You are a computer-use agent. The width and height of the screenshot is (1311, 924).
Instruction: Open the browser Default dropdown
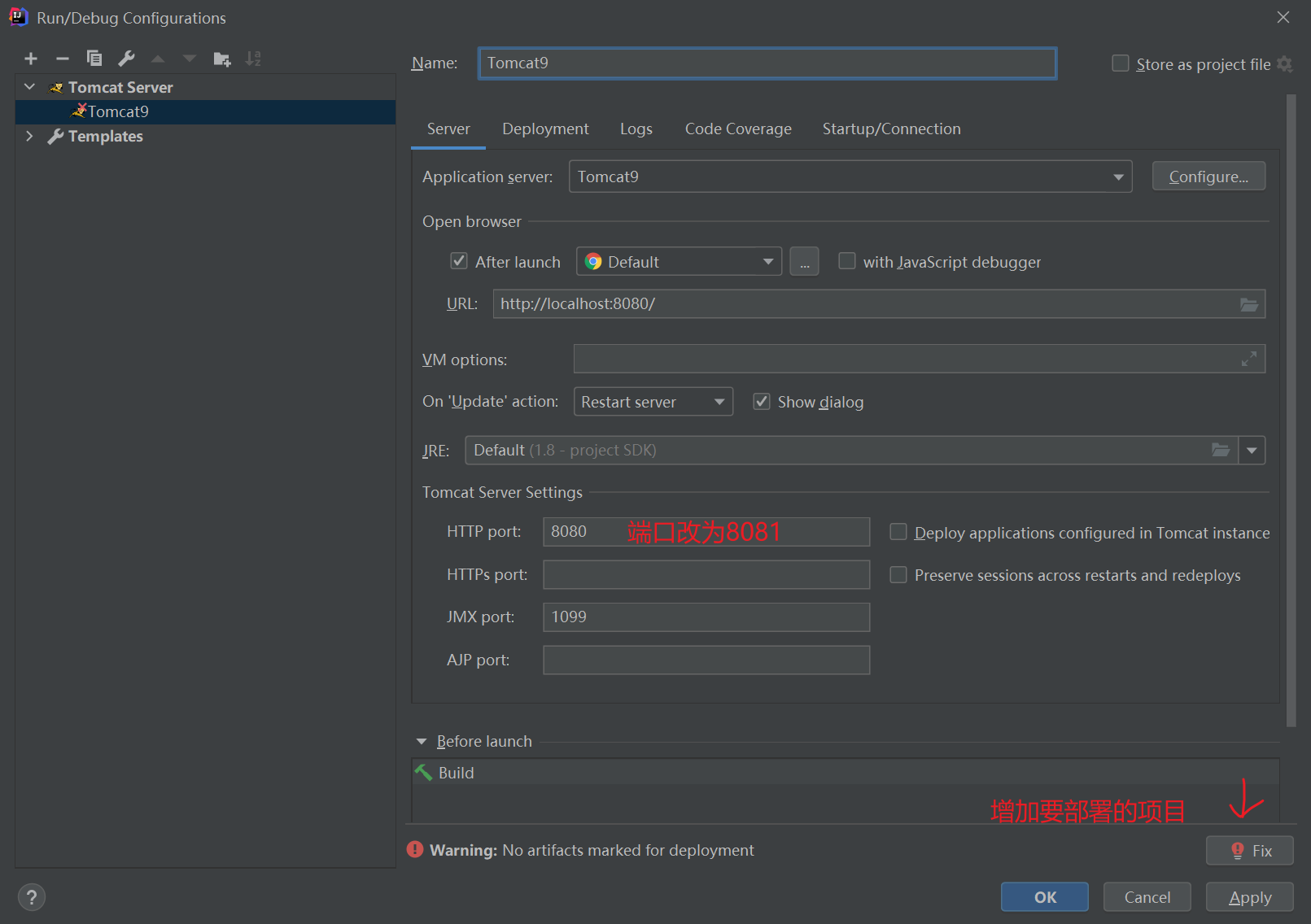679,262
